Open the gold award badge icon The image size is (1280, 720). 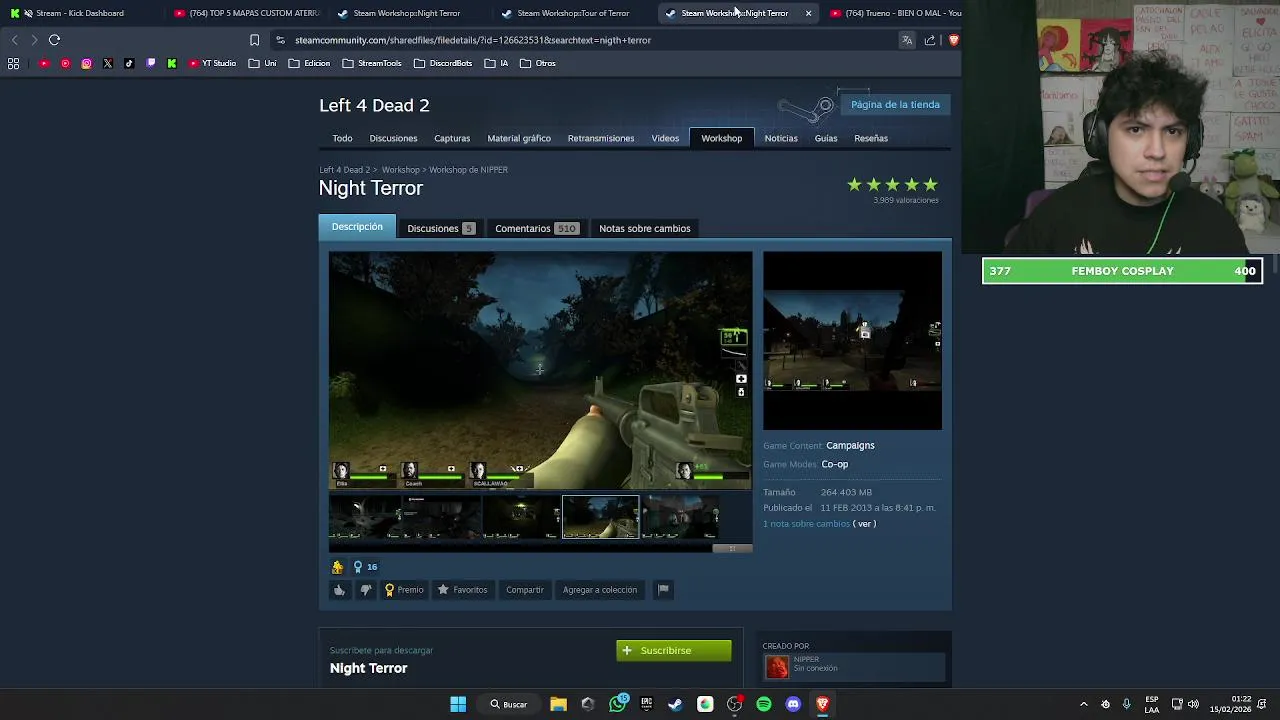tap(338, 567)
